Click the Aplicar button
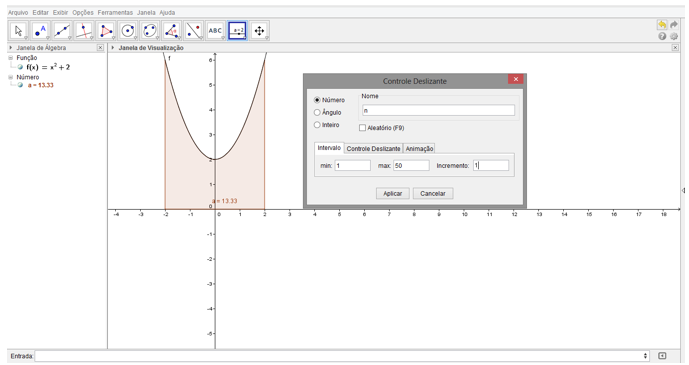The width and height of the screenshot is (689, 365). tap(393, 193)
